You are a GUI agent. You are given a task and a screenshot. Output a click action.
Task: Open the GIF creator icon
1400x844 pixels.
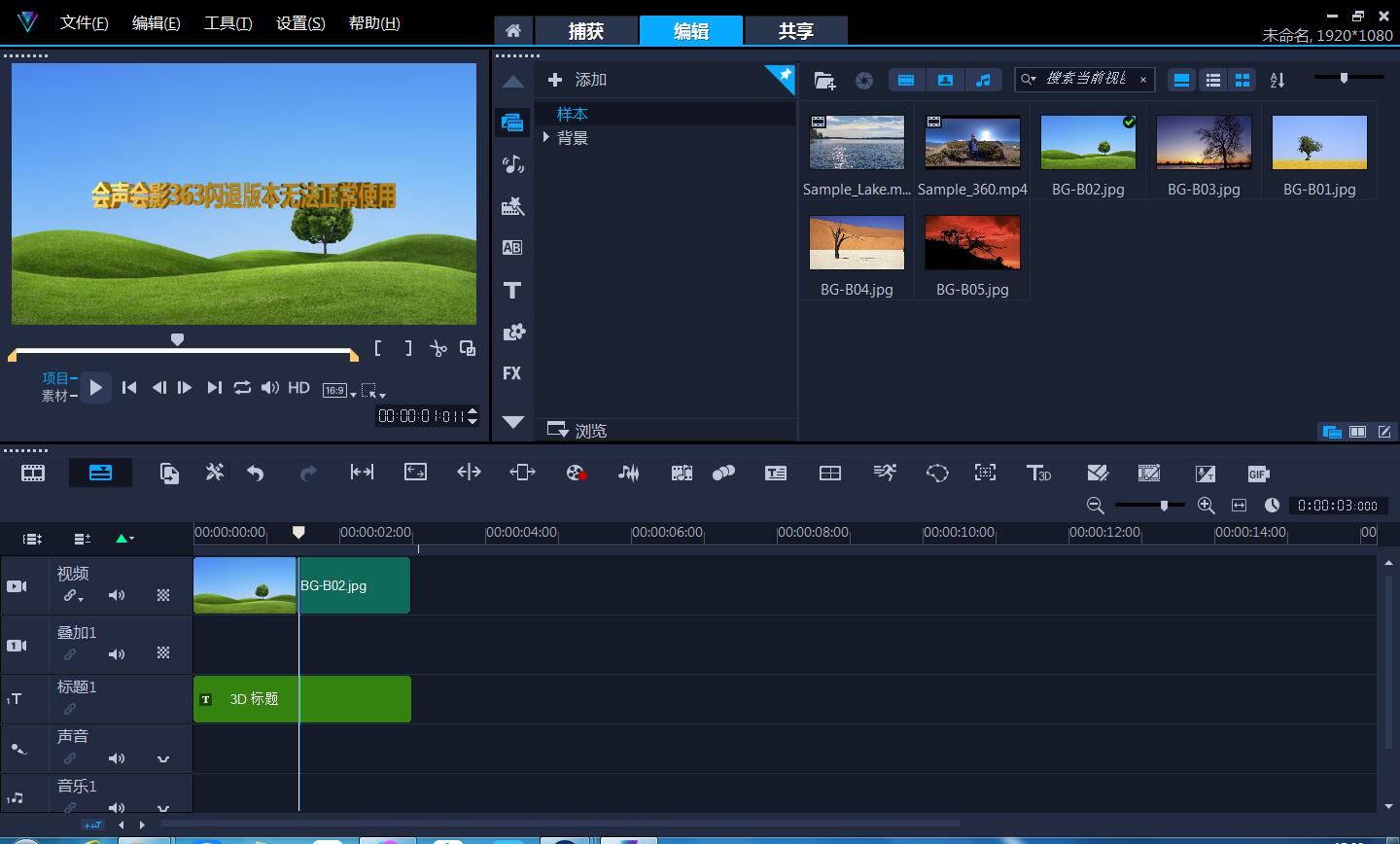[1258, 474]
